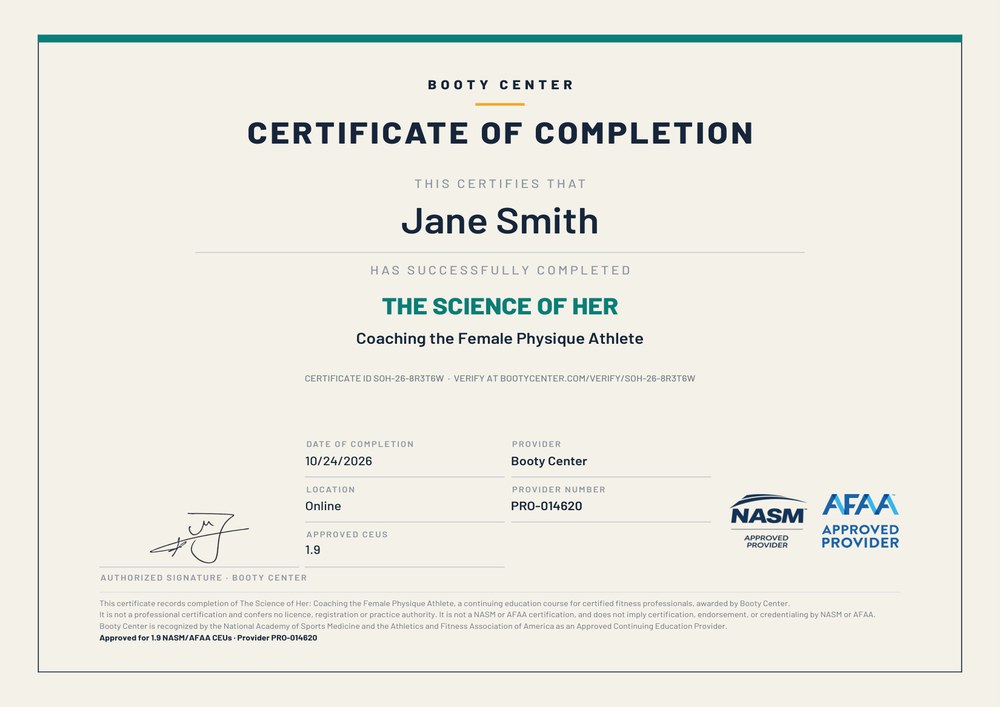1000x707 pixels.
Task: Click the CEU value '1.9'
Action: (x=313, y=550)
